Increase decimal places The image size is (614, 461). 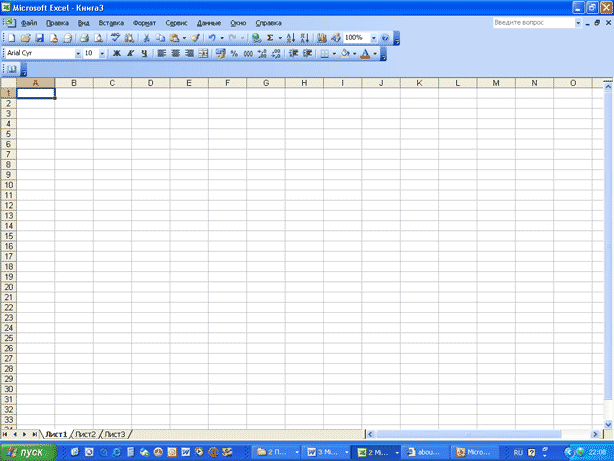[262, 53]
